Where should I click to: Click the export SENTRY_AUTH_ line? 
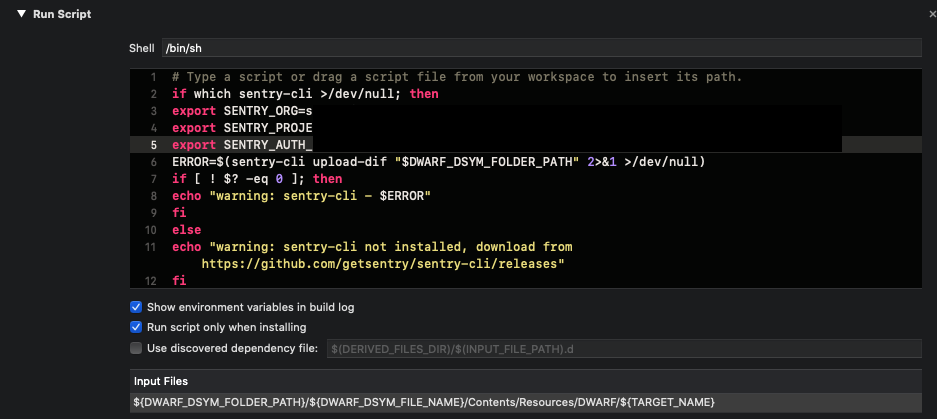point(242,144)
